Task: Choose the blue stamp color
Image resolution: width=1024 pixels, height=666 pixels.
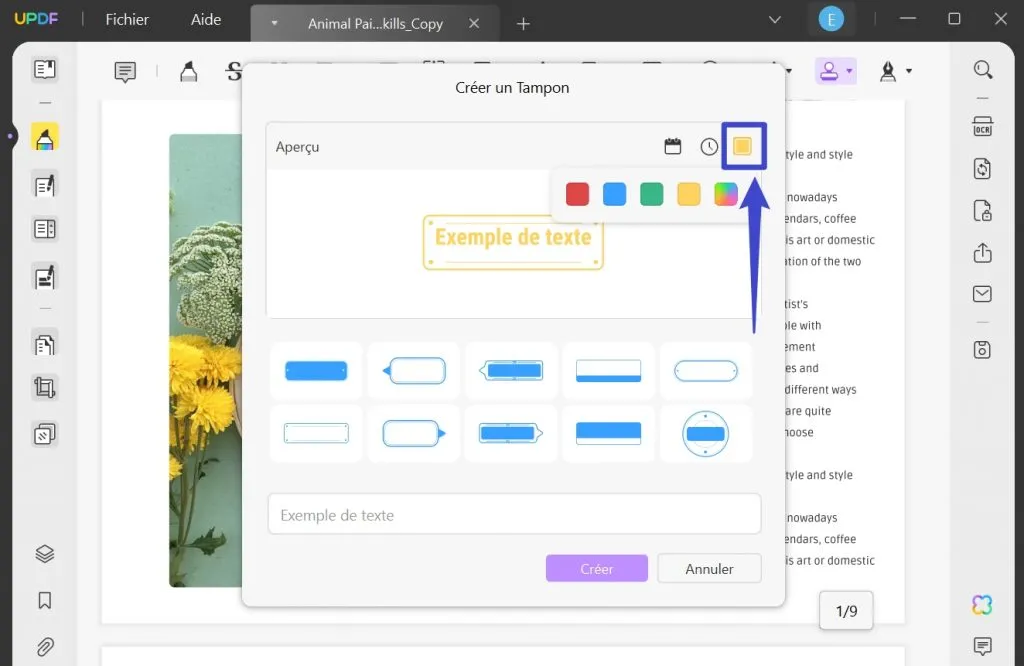Action: tap(615, 194)
